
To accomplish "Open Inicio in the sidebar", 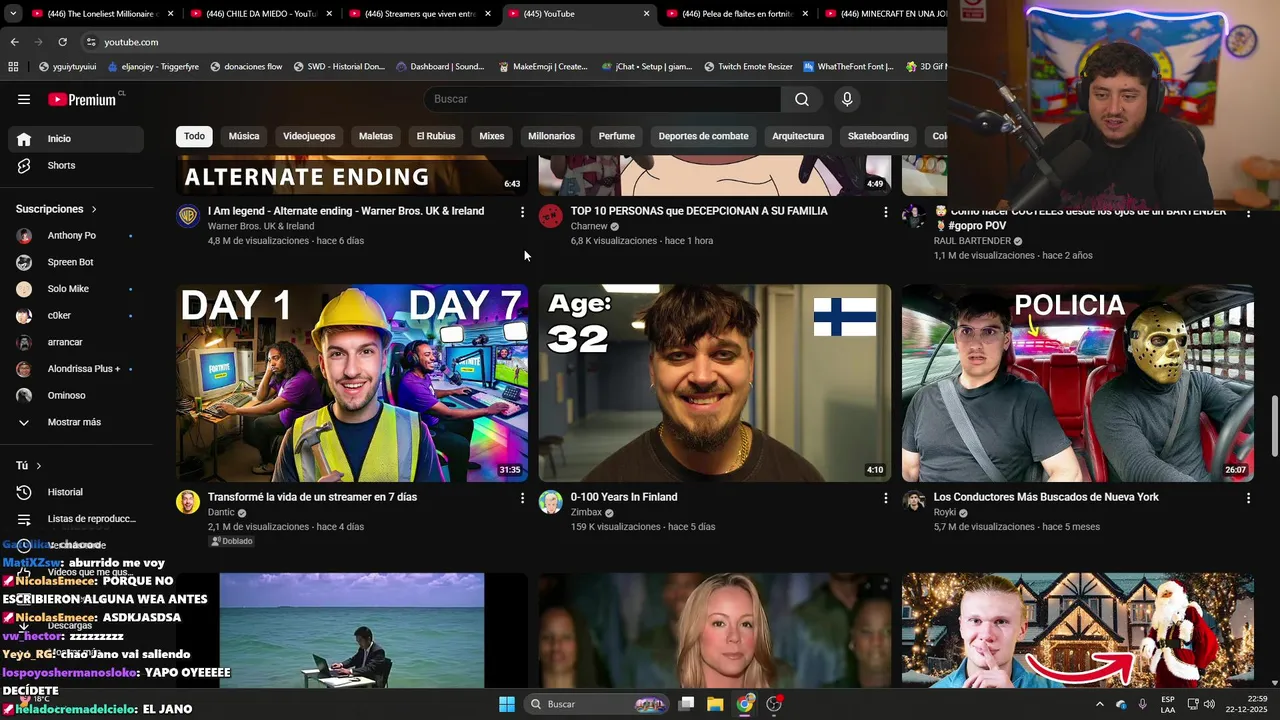I will coord(76,139).
